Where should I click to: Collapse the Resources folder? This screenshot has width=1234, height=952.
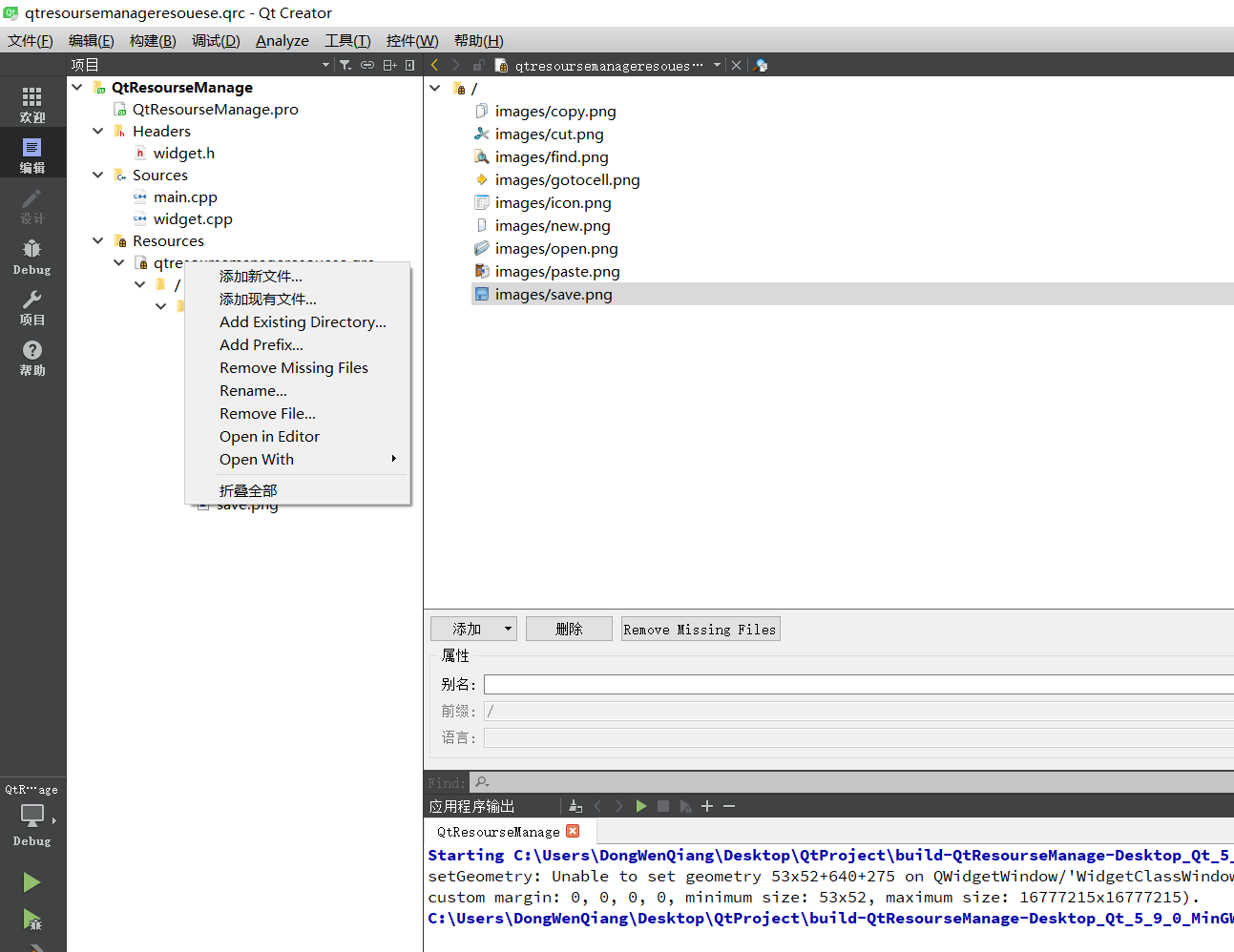97,240
